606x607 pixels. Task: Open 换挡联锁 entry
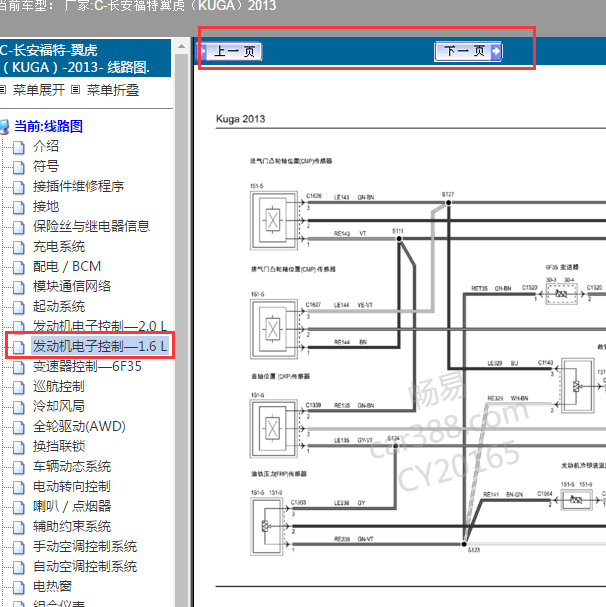pos(59,446)
